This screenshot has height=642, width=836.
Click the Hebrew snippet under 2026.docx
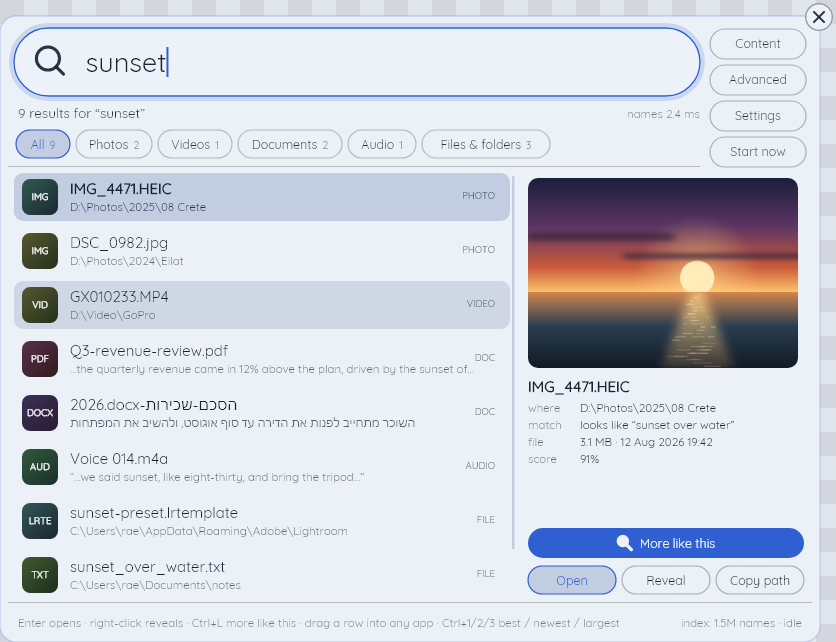click(243, 423)
